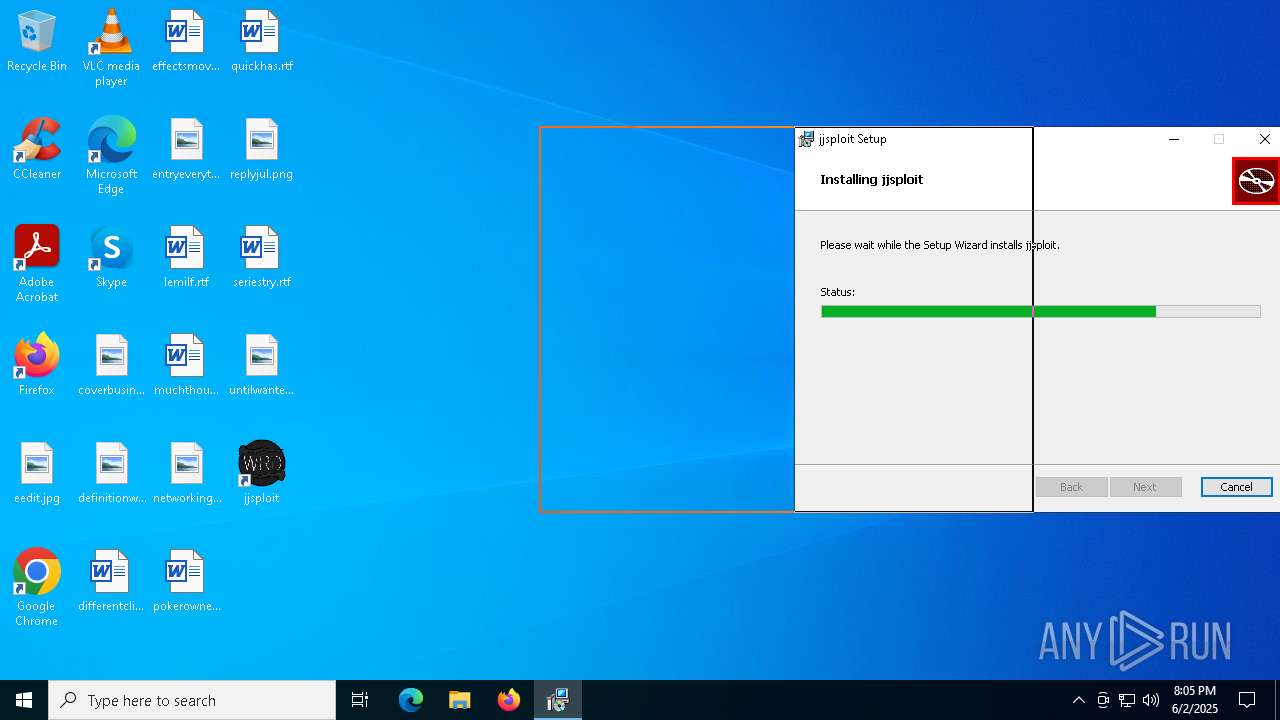
Task: Open Microsoft Edge desktop shortcut
Action: (x=111, y=155)
